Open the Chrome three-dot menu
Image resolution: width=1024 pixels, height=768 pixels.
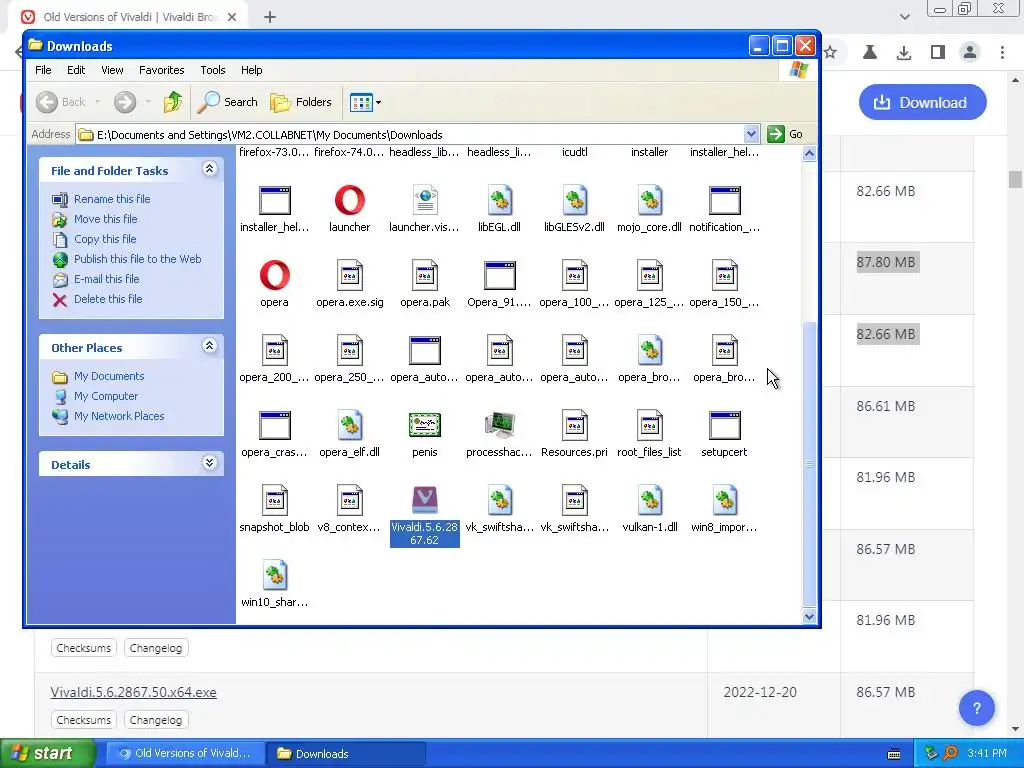pos(1002,52)
